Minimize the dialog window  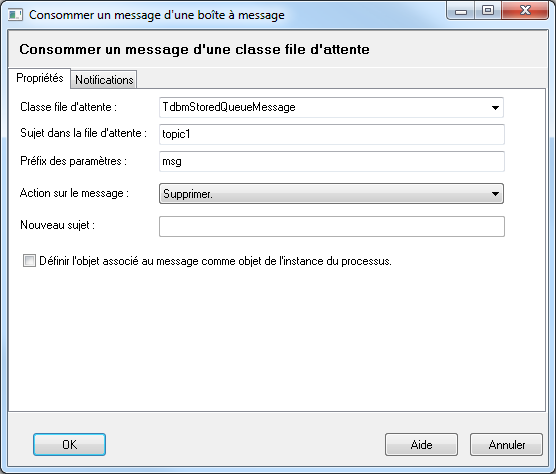(x=461, y=11)
